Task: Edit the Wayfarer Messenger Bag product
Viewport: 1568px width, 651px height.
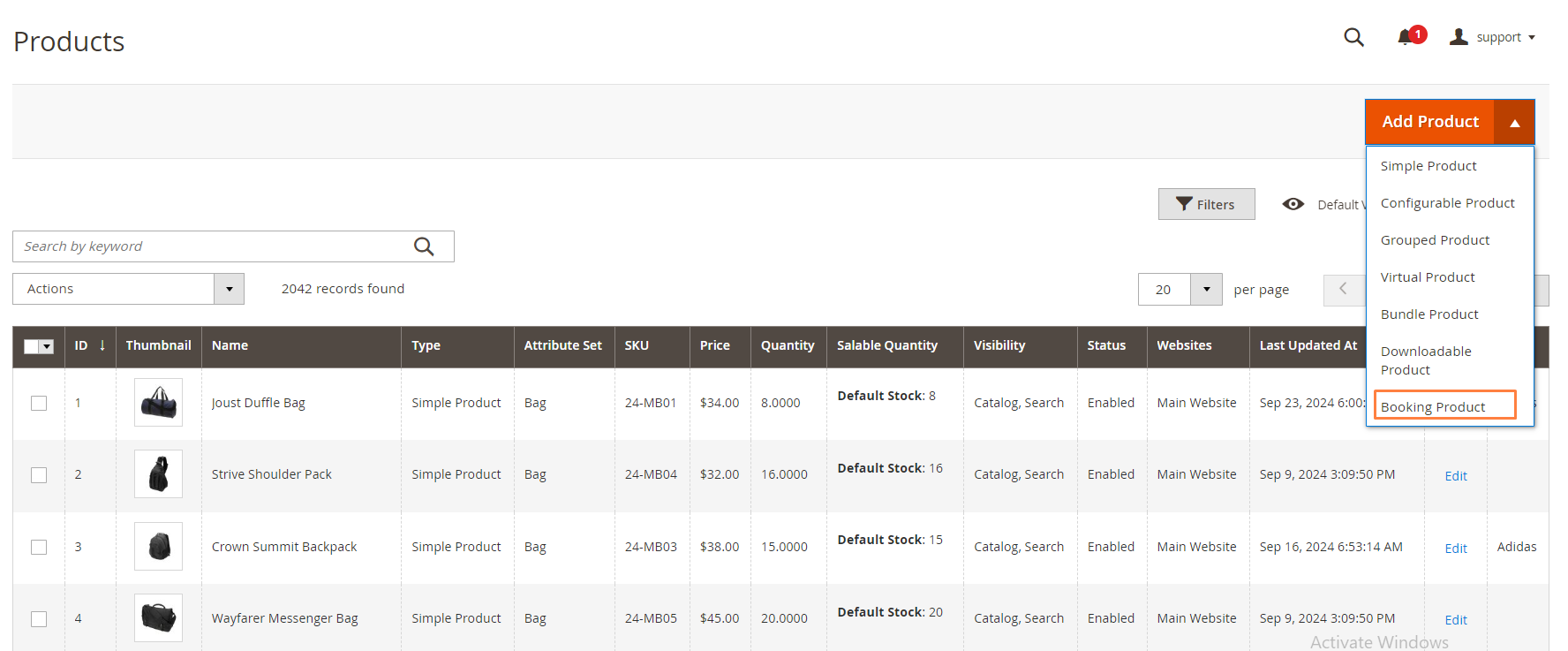Action: [x=1455, y=620]
